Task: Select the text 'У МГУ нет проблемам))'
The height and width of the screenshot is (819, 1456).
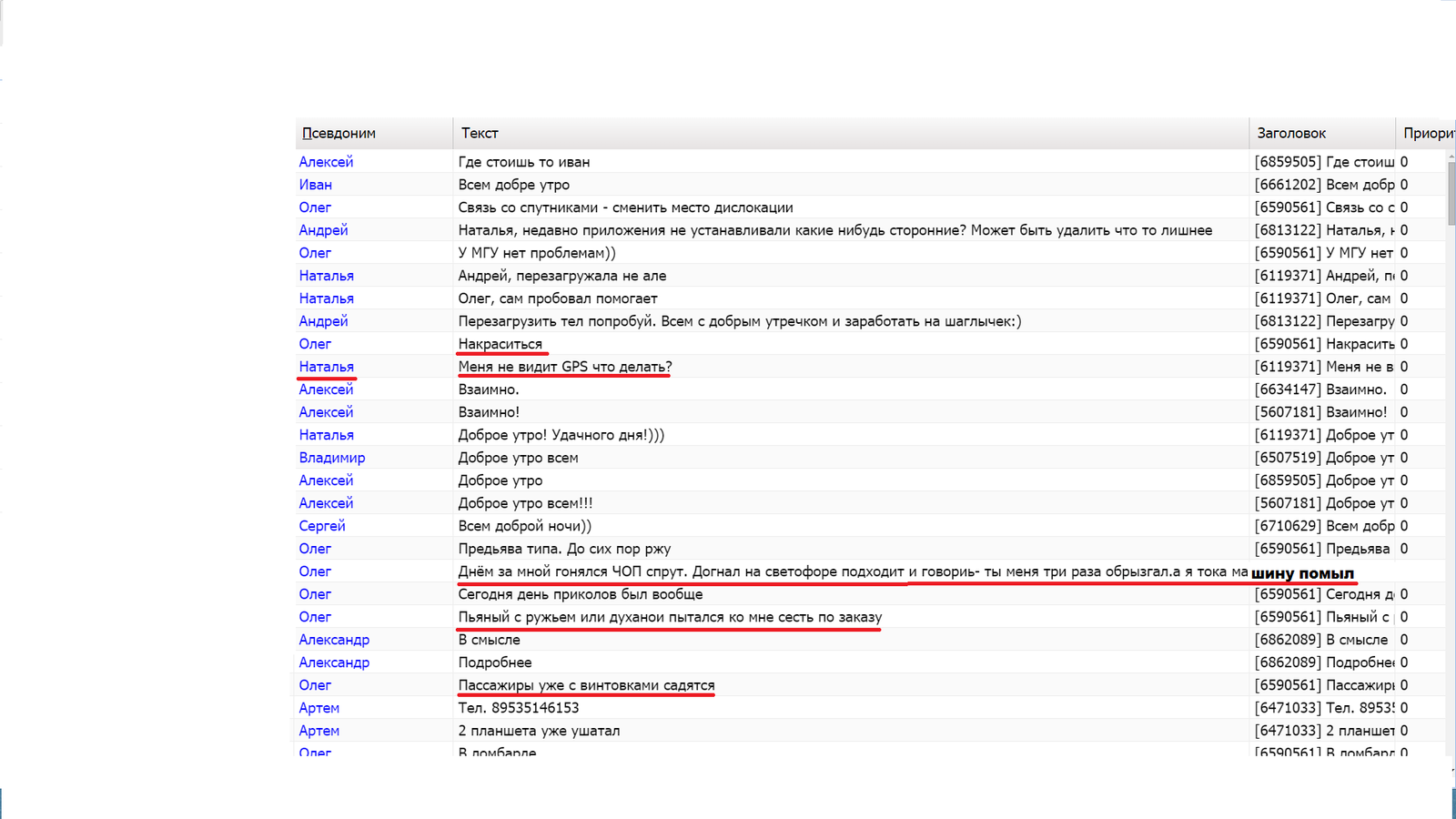Action: pyautogui.click(x=537, y=253)
